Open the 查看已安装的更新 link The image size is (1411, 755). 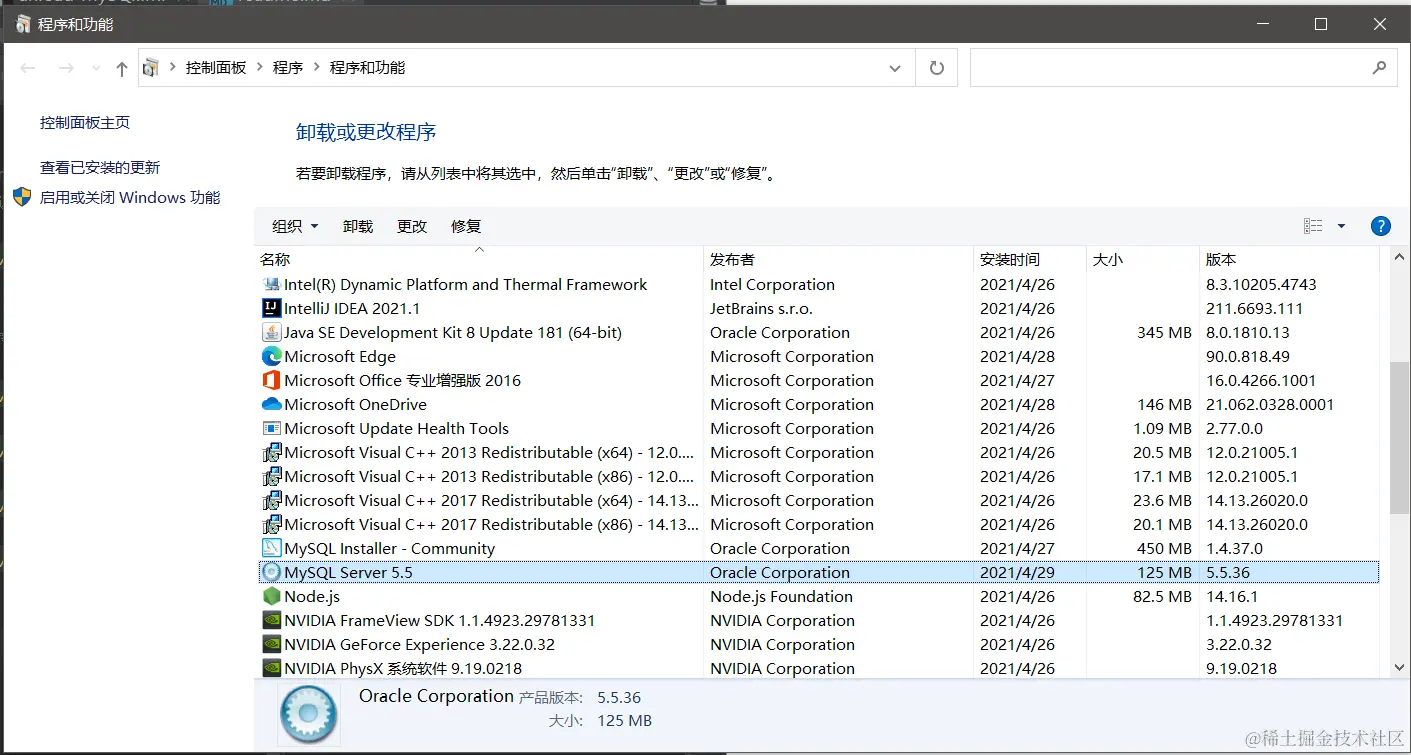100,167
